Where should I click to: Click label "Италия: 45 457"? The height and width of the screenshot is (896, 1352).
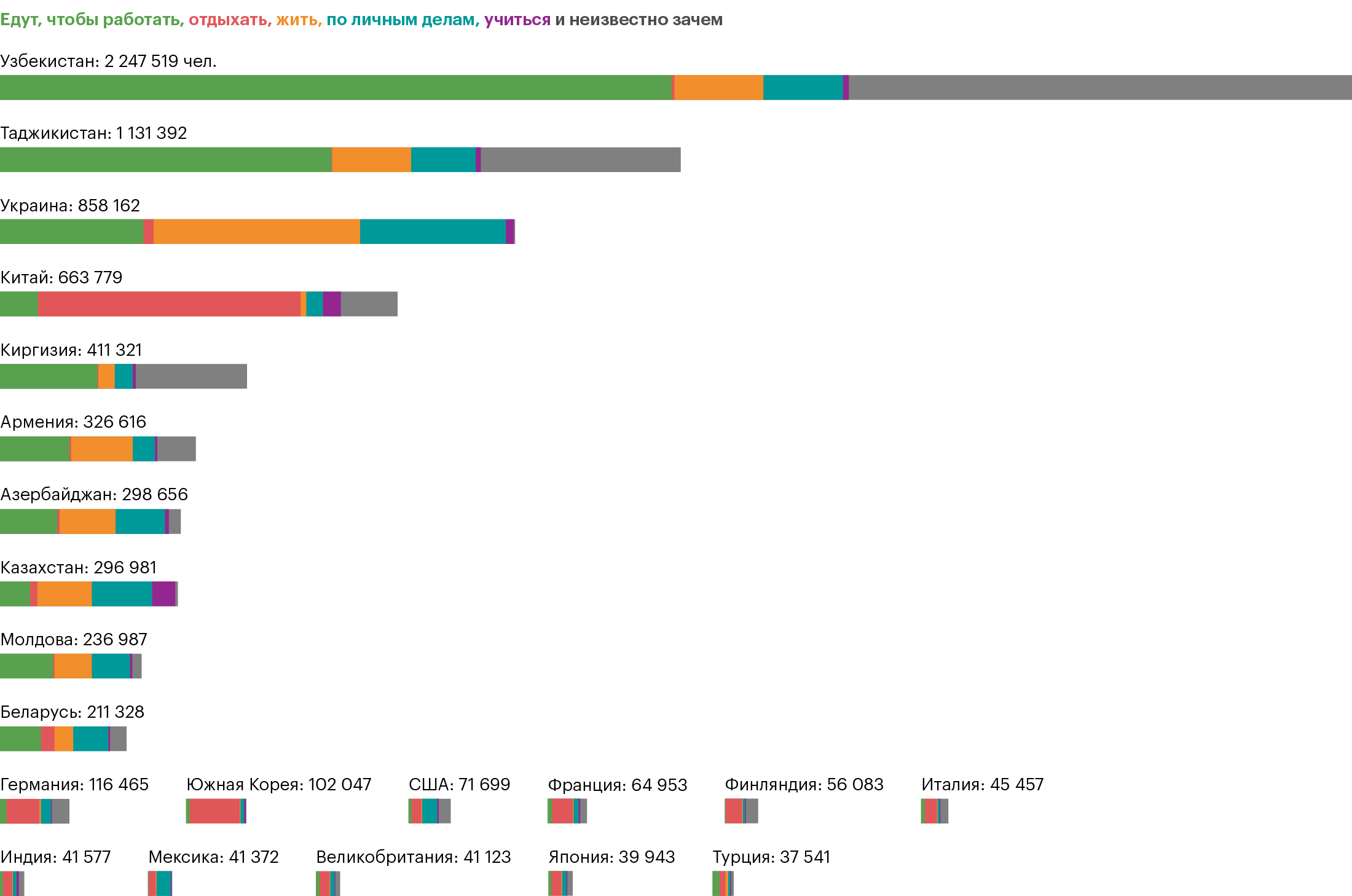point(983,784)
